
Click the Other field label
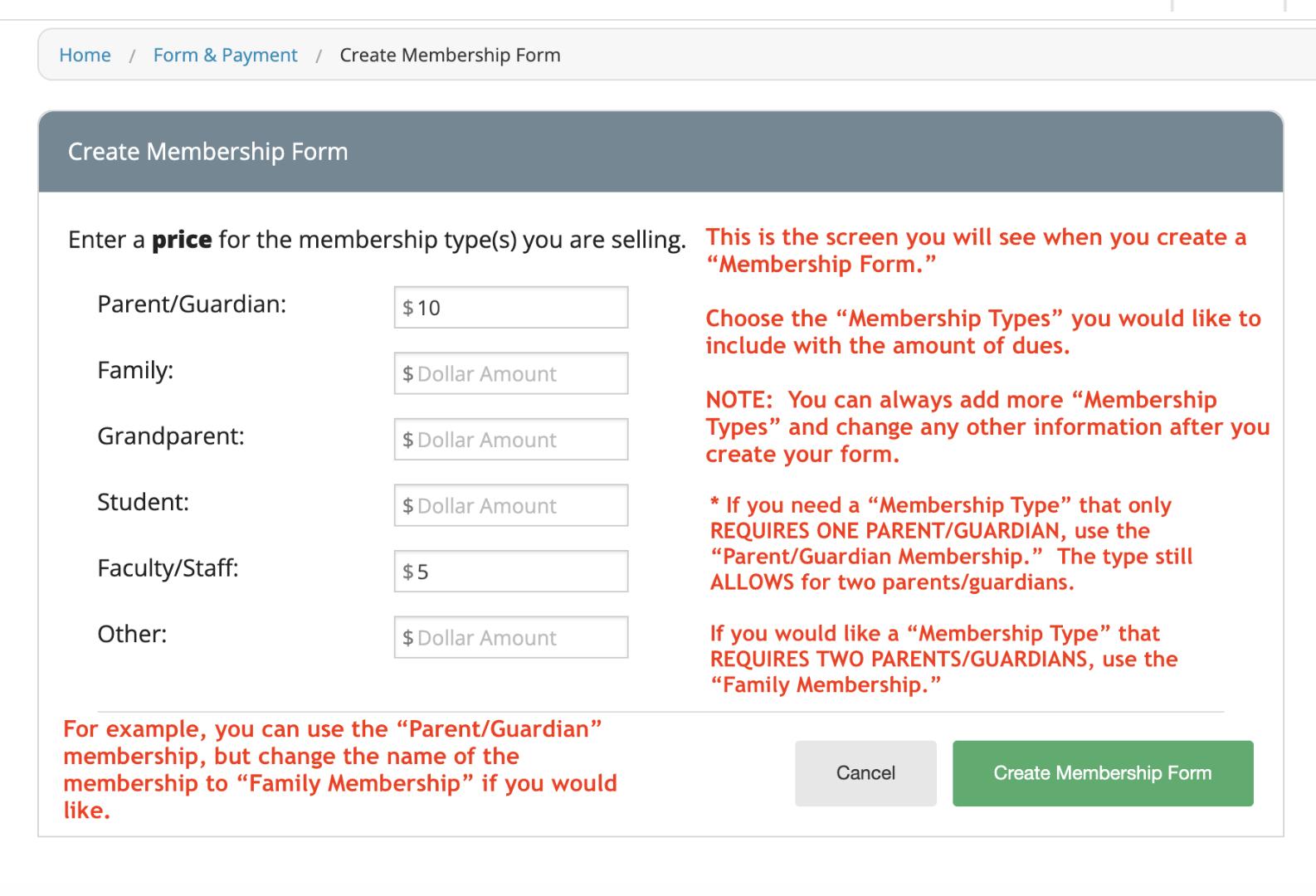tap(132, 634)
